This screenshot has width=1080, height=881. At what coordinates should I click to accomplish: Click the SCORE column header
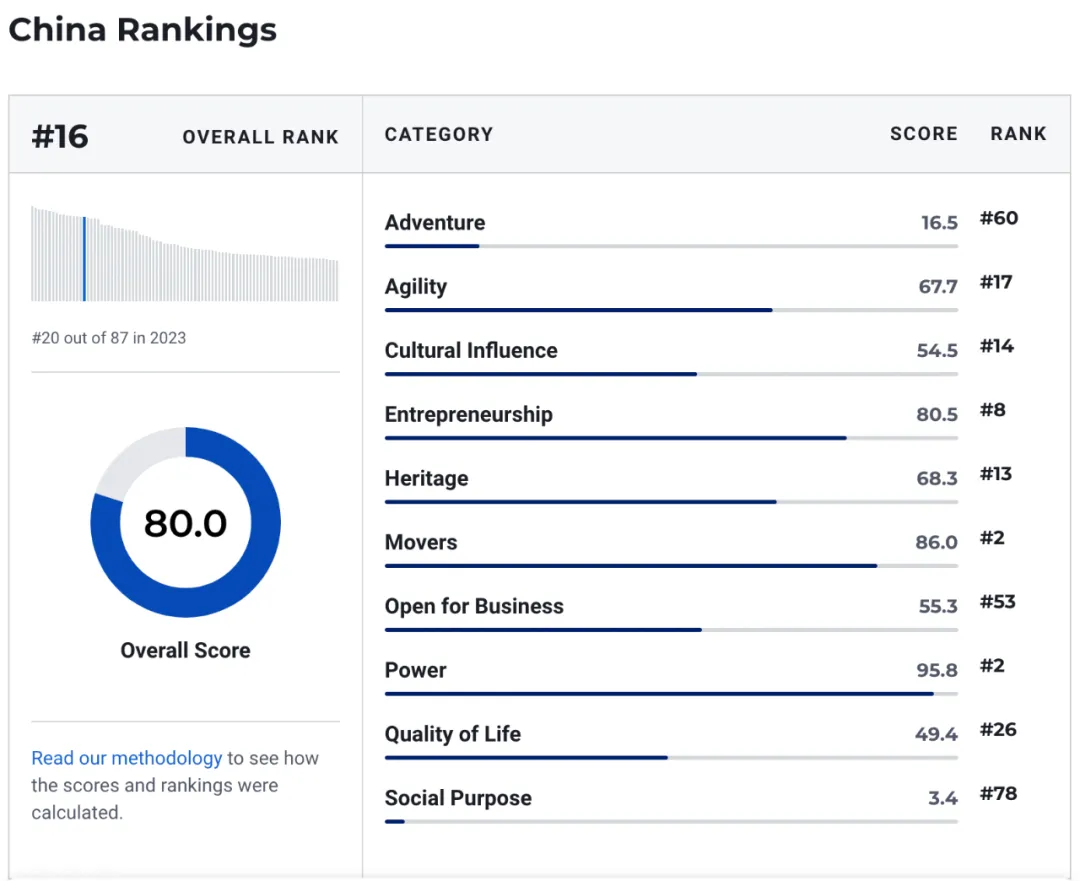point(923,134)
